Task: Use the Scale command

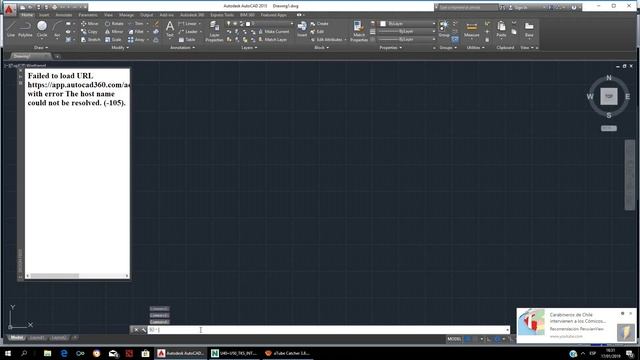Action: (x=113, y=40)
